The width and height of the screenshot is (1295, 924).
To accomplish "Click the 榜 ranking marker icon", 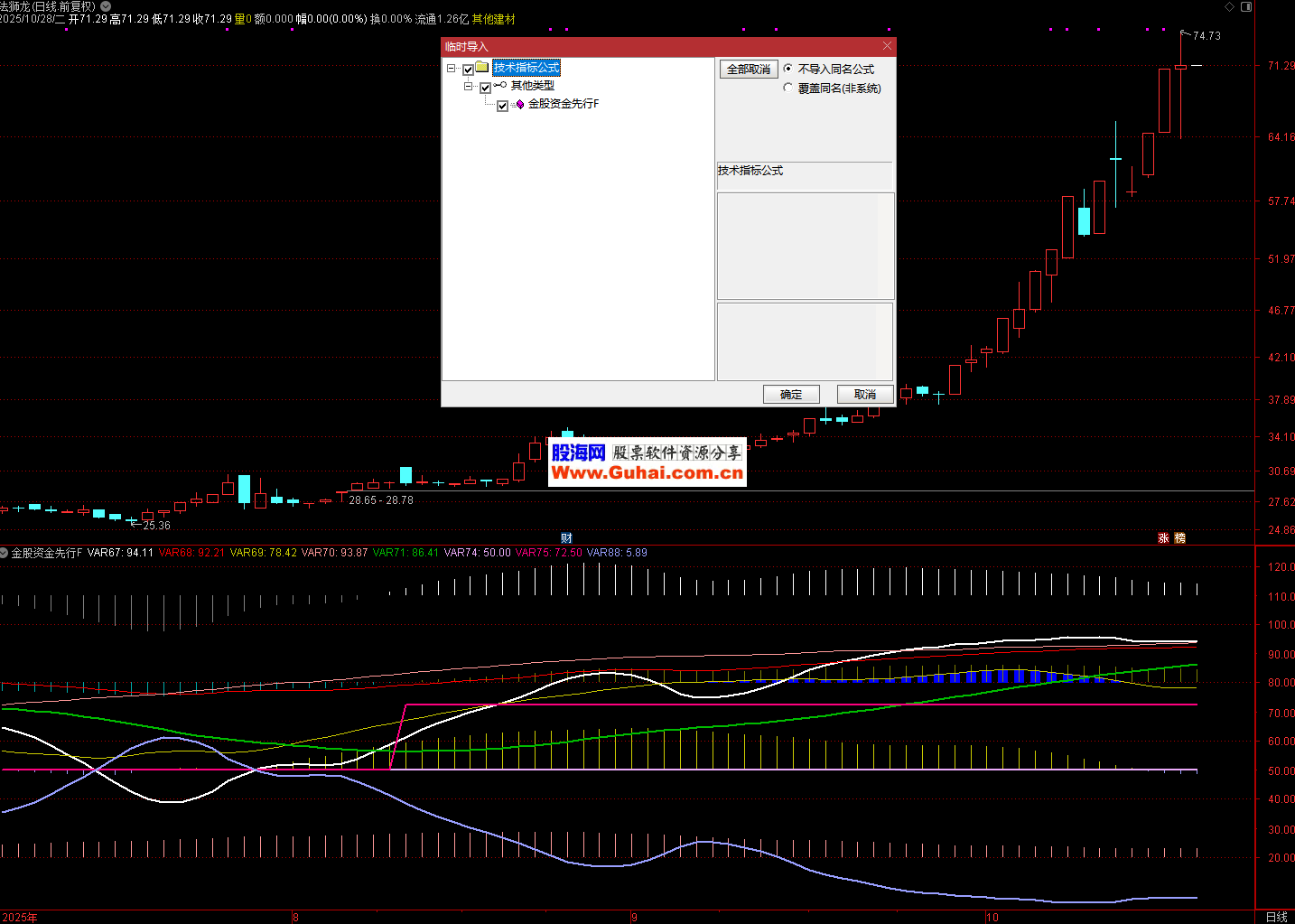I will pyautogui.click(x=1179, y=538).
